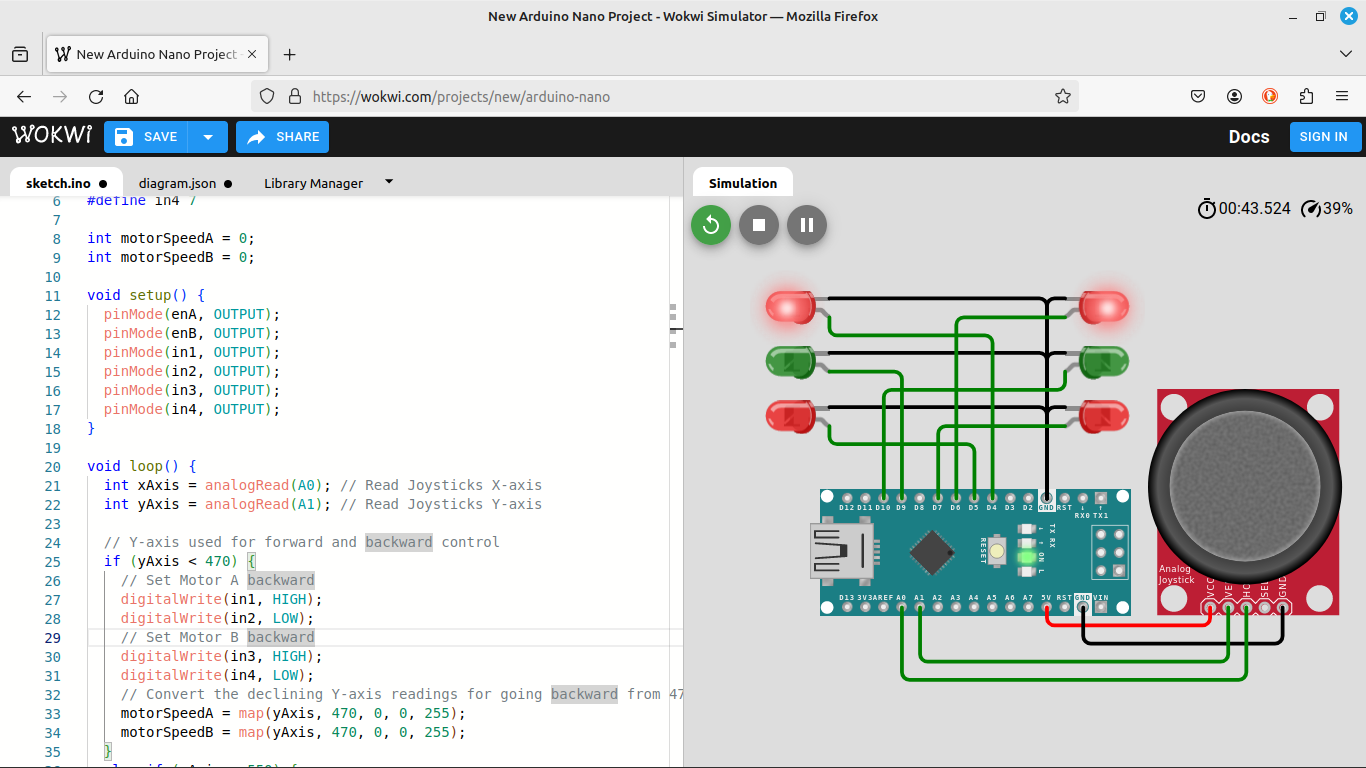Screen dimensions: 1366x768
Task: Click the Arduino Nano microcontroller chip
Action: point(932,552)
